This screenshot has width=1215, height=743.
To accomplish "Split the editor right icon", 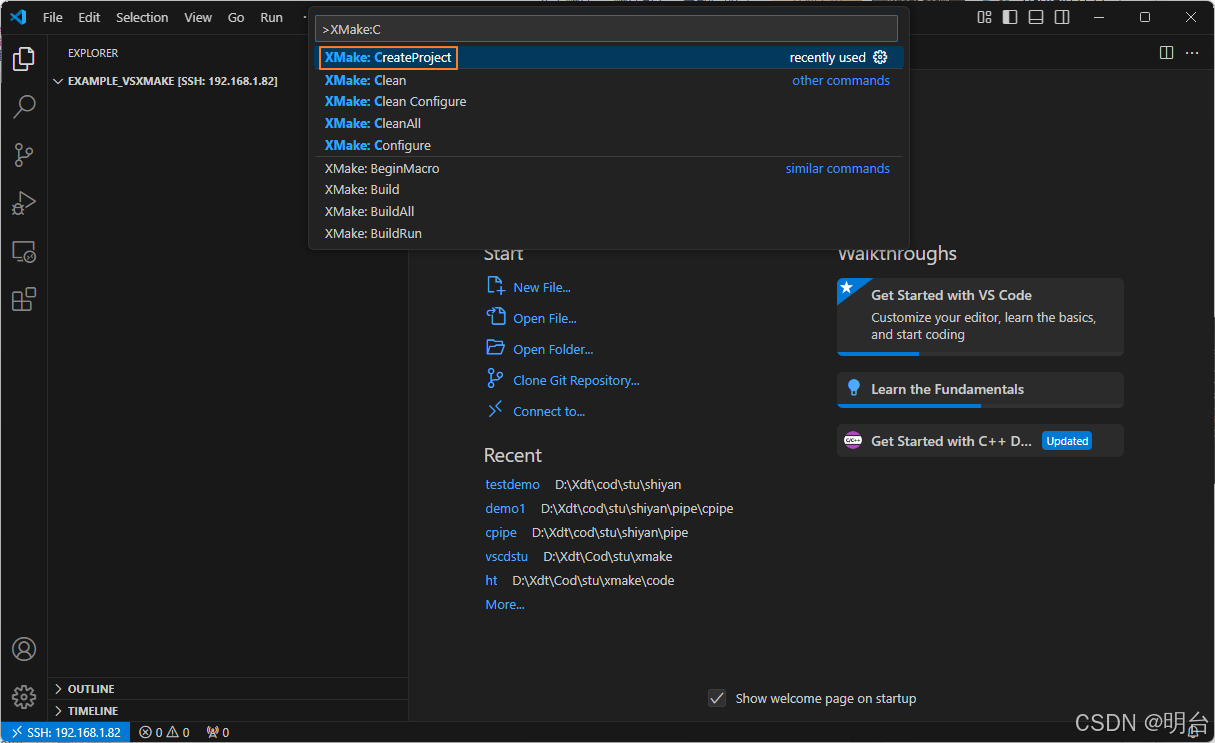I will tap(1166, 53).
